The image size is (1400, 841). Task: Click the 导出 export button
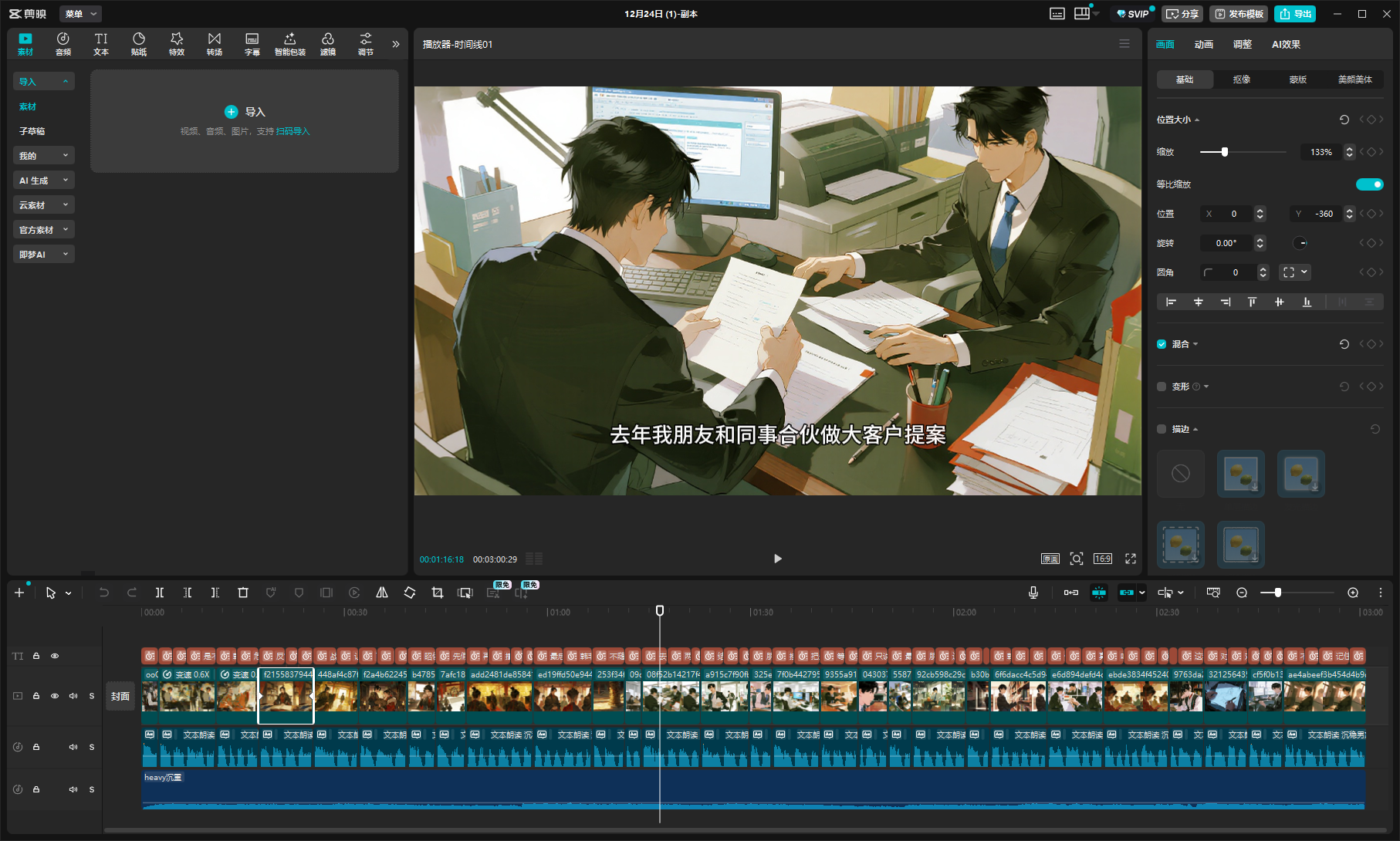tap(1295, 14)
